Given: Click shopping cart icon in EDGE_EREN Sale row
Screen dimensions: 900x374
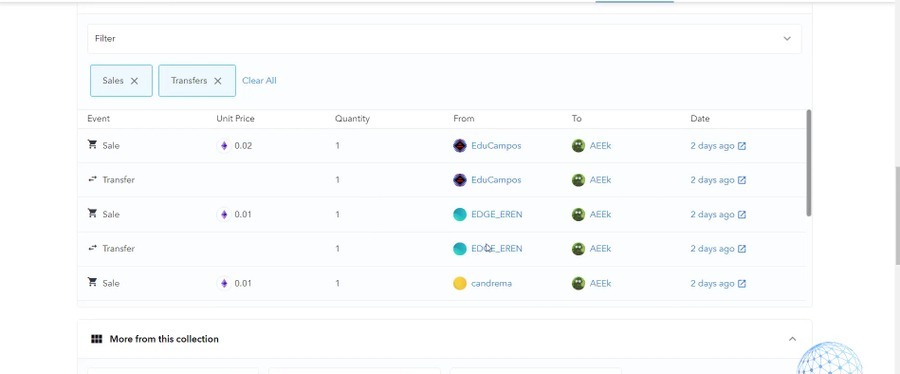Looking at the screenshot, I should coord(92,213).
